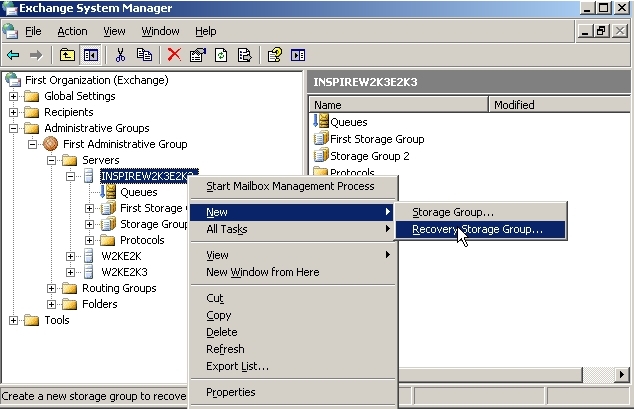Choose Properties from the context menu
The image size is (634, 409).
click(x=294, y=392)
